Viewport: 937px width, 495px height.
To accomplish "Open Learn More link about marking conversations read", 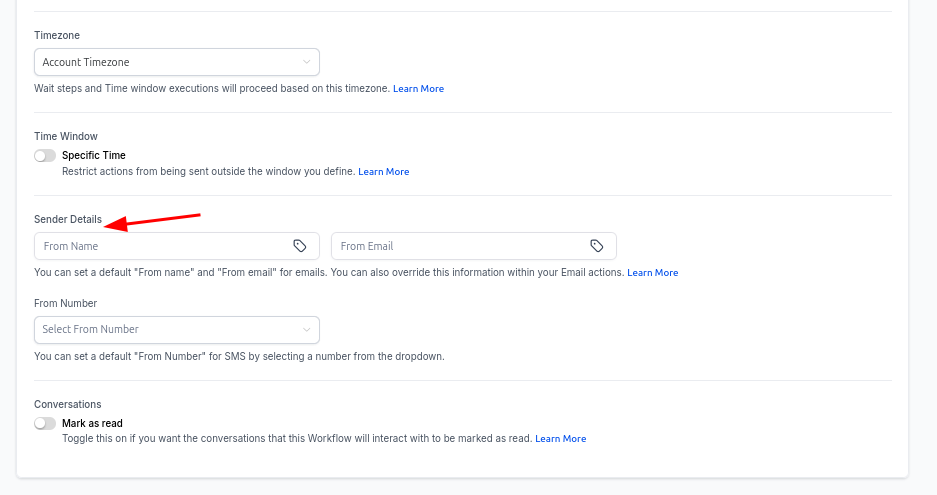I will click(560, 439).
